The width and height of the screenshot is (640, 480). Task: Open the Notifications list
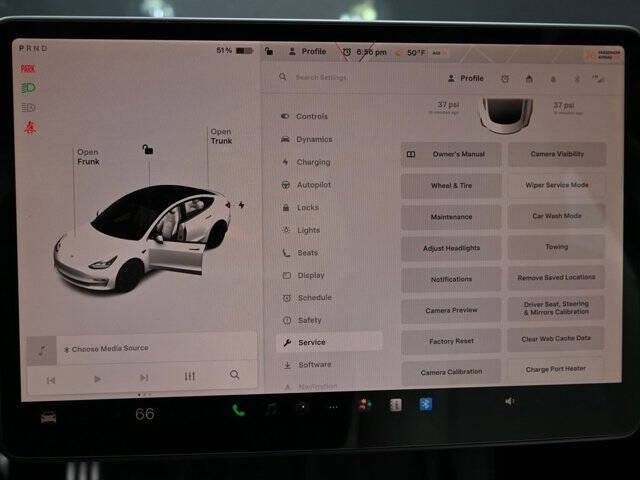pyautogui.click(x=451, y=279)
